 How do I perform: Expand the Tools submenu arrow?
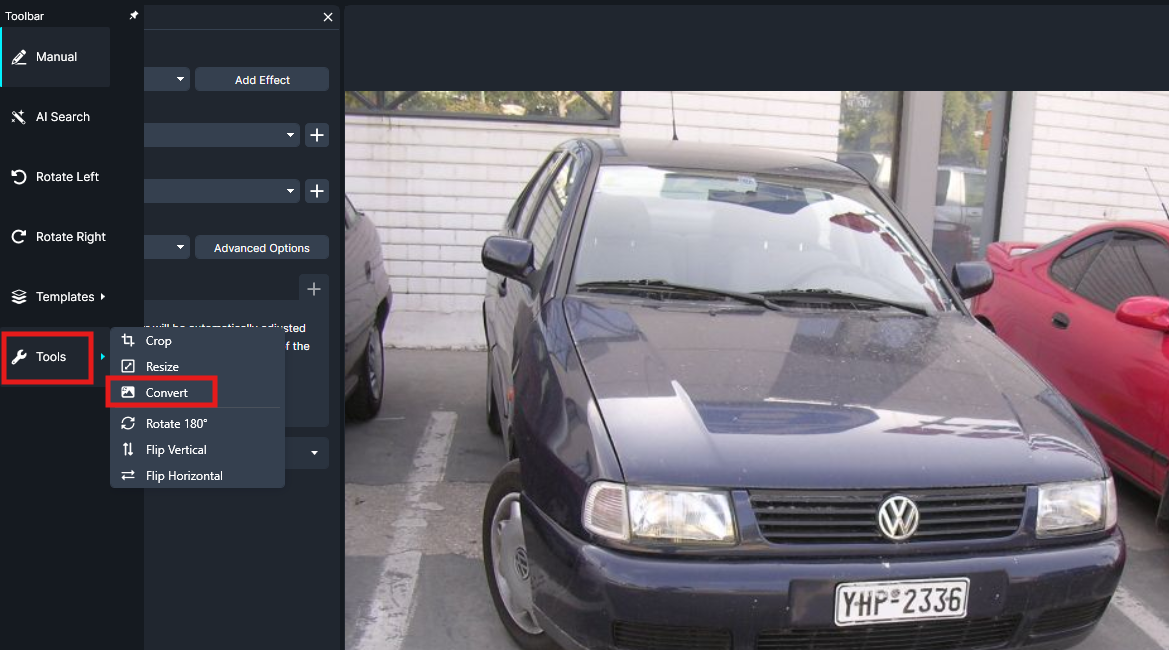pos(103,357)
